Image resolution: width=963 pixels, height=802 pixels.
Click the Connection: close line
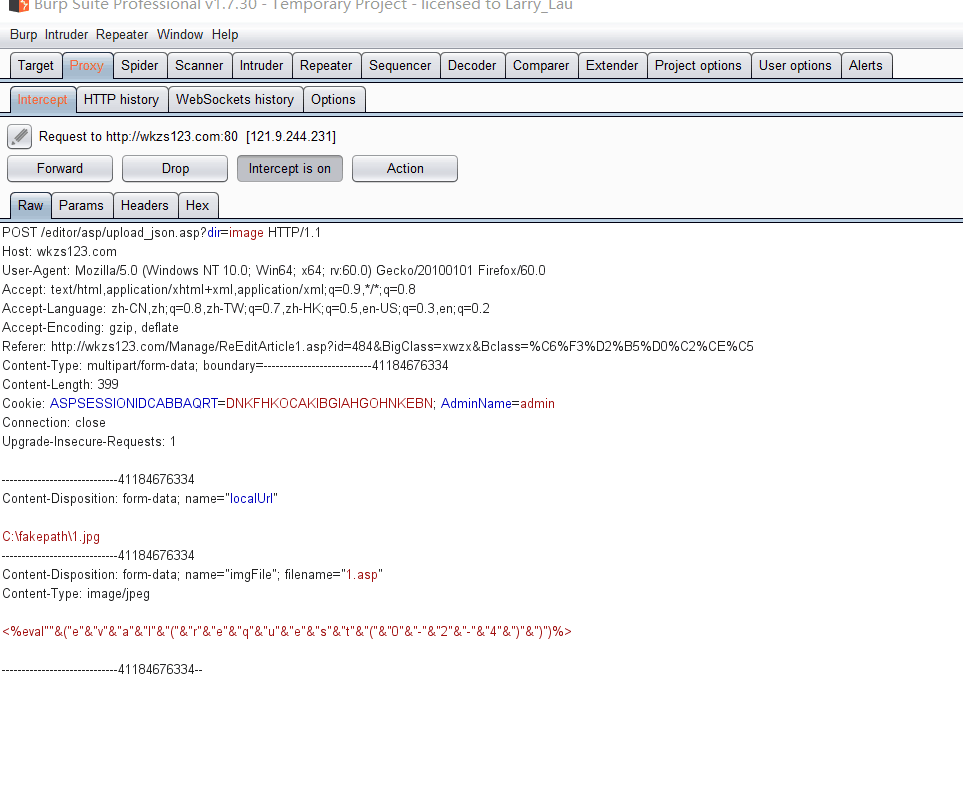click(54, 423)
